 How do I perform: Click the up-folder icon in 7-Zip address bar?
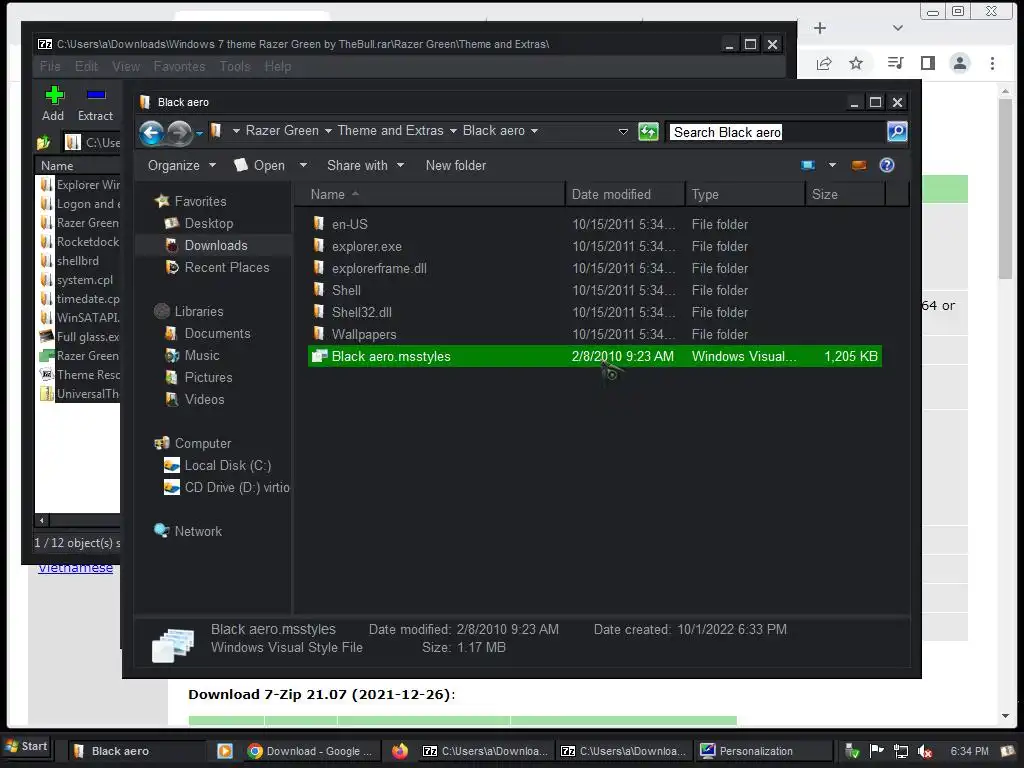click(44, 142)
